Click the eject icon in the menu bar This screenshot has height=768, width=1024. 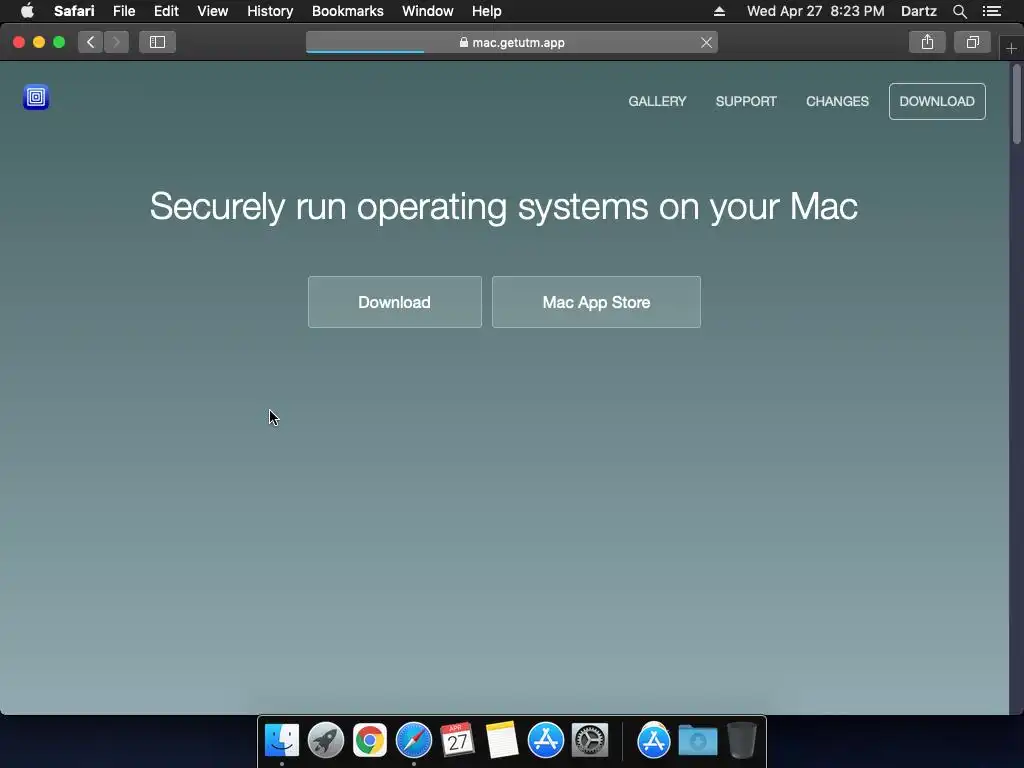tap(719, 11)
